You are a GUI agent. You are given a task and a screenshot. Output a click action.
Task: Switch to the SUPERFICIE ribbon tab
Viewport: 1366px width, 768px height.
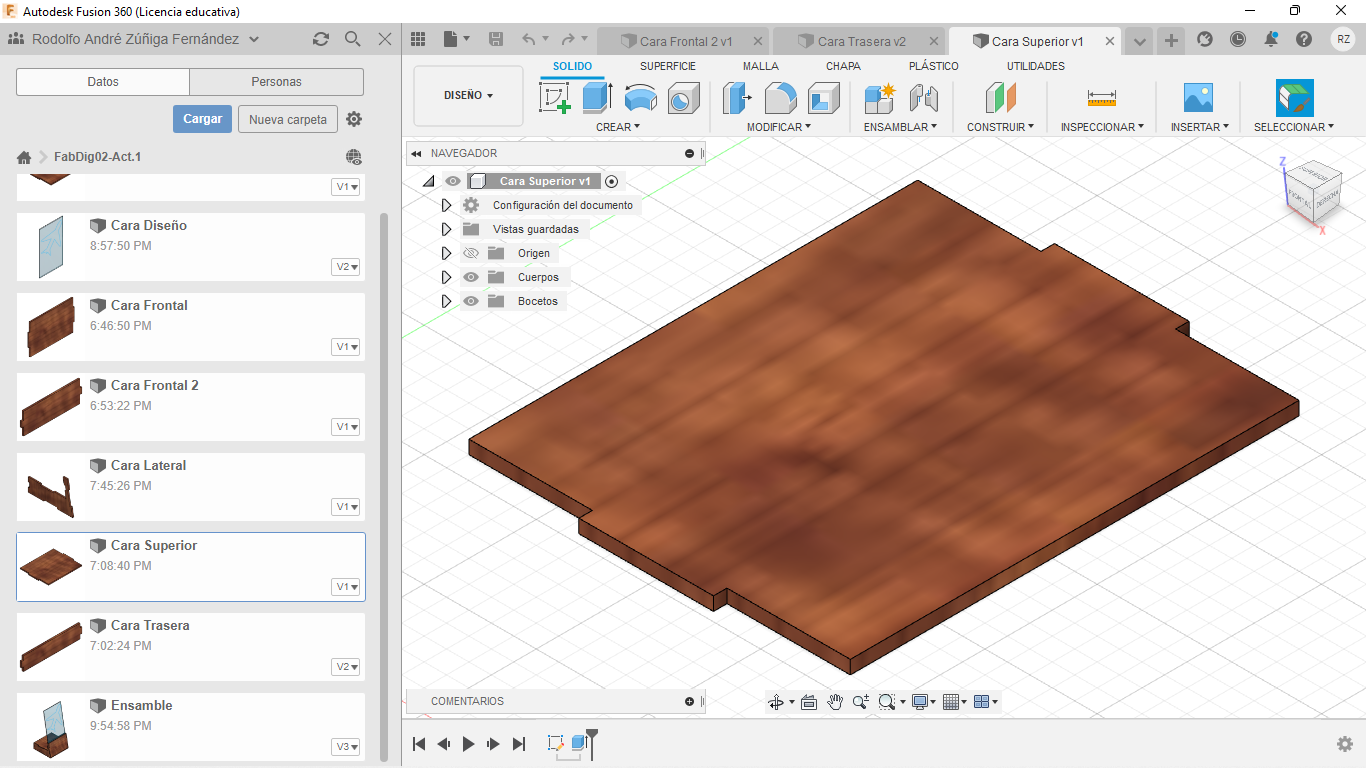[x=667, y=66]
